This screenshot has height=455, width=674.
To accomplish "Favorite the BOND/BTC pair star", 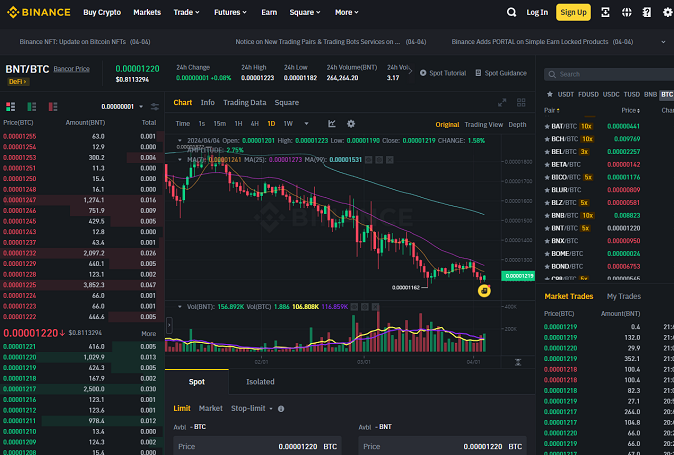I will (x=547, y=266).
